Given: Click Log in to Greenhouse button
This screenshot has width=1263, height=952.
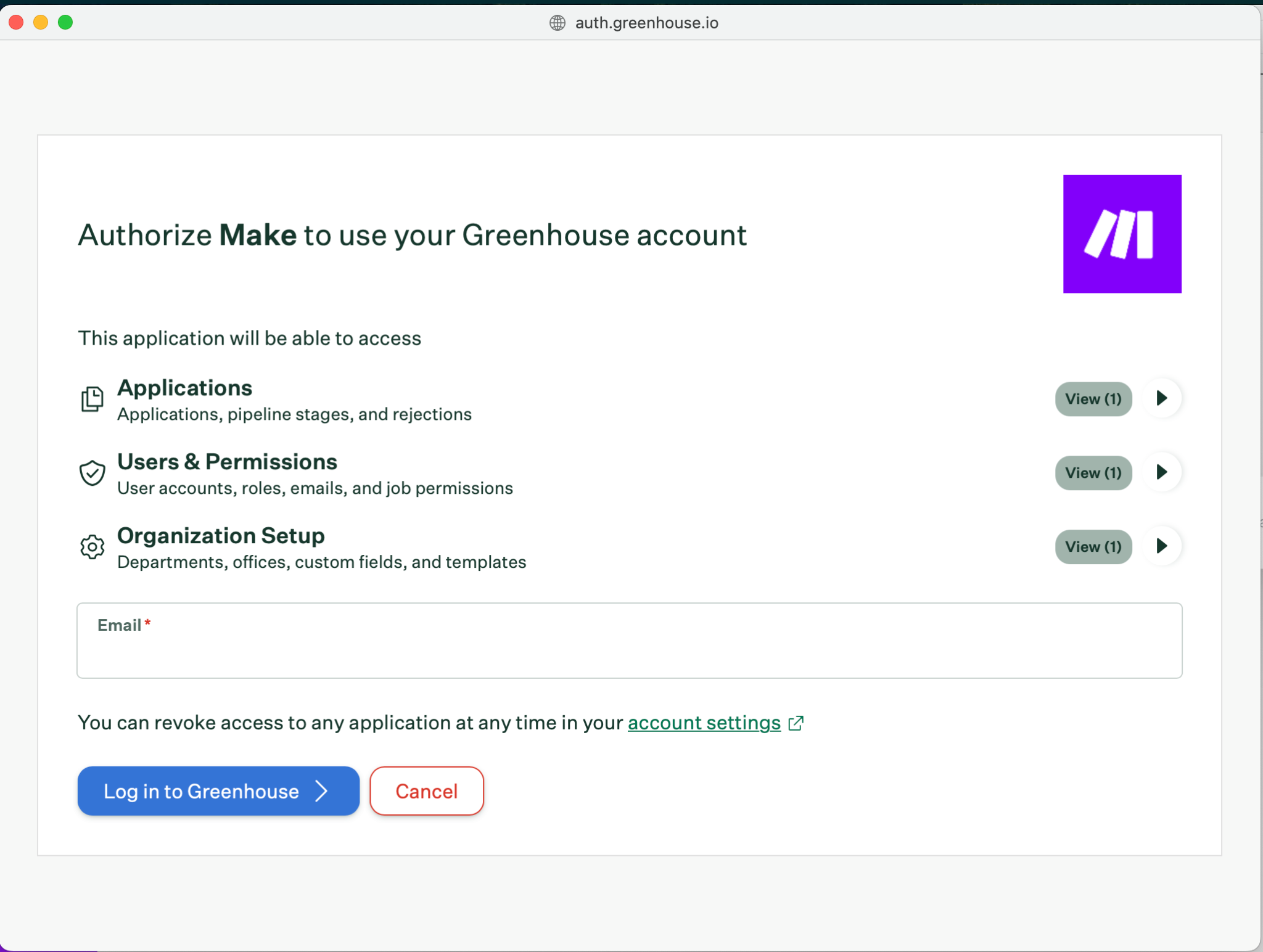Looking at the screenshot, I should tap(218, 791).
